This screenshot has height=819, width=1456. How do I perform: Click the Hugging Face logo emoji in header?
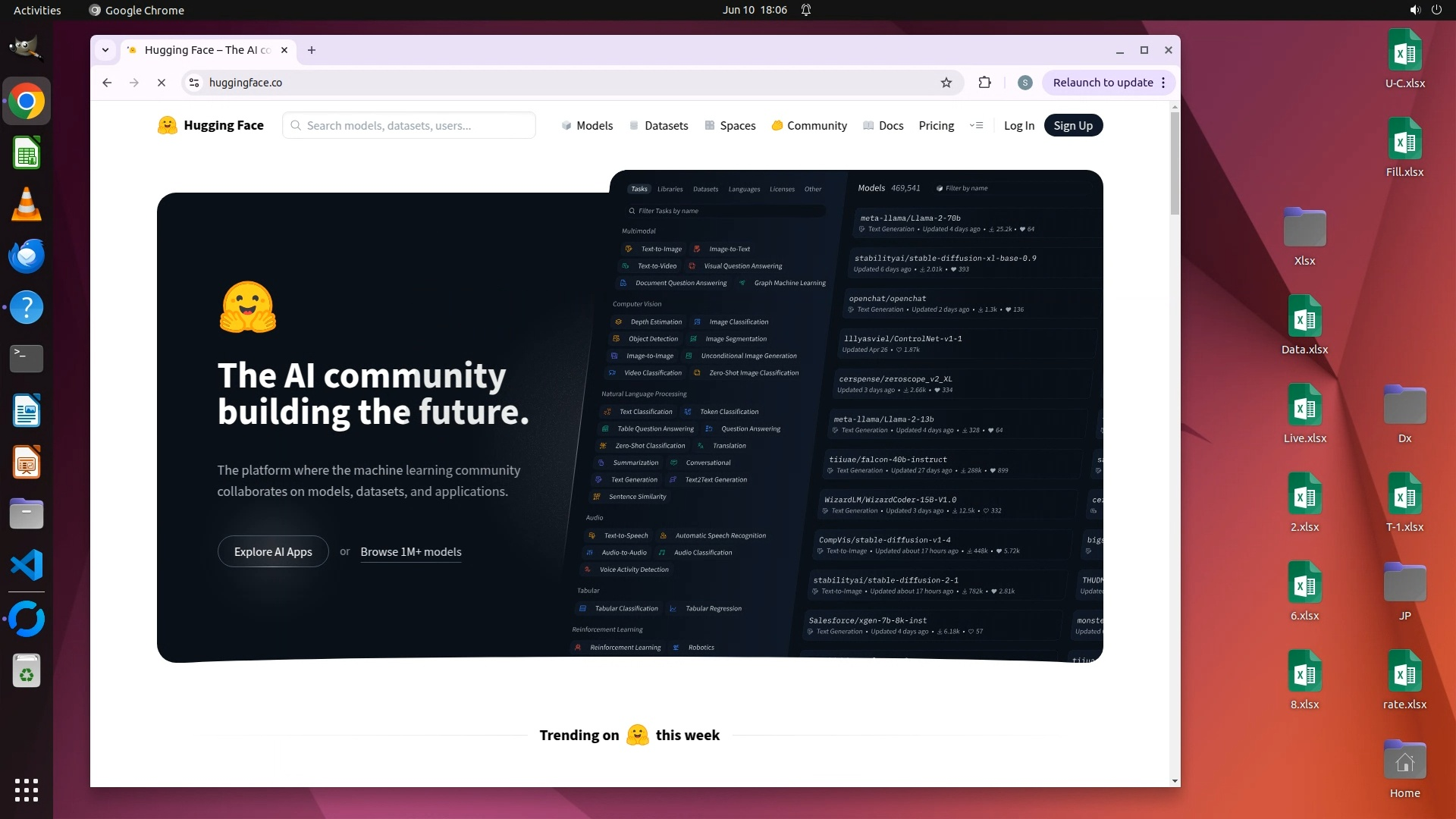167,125
